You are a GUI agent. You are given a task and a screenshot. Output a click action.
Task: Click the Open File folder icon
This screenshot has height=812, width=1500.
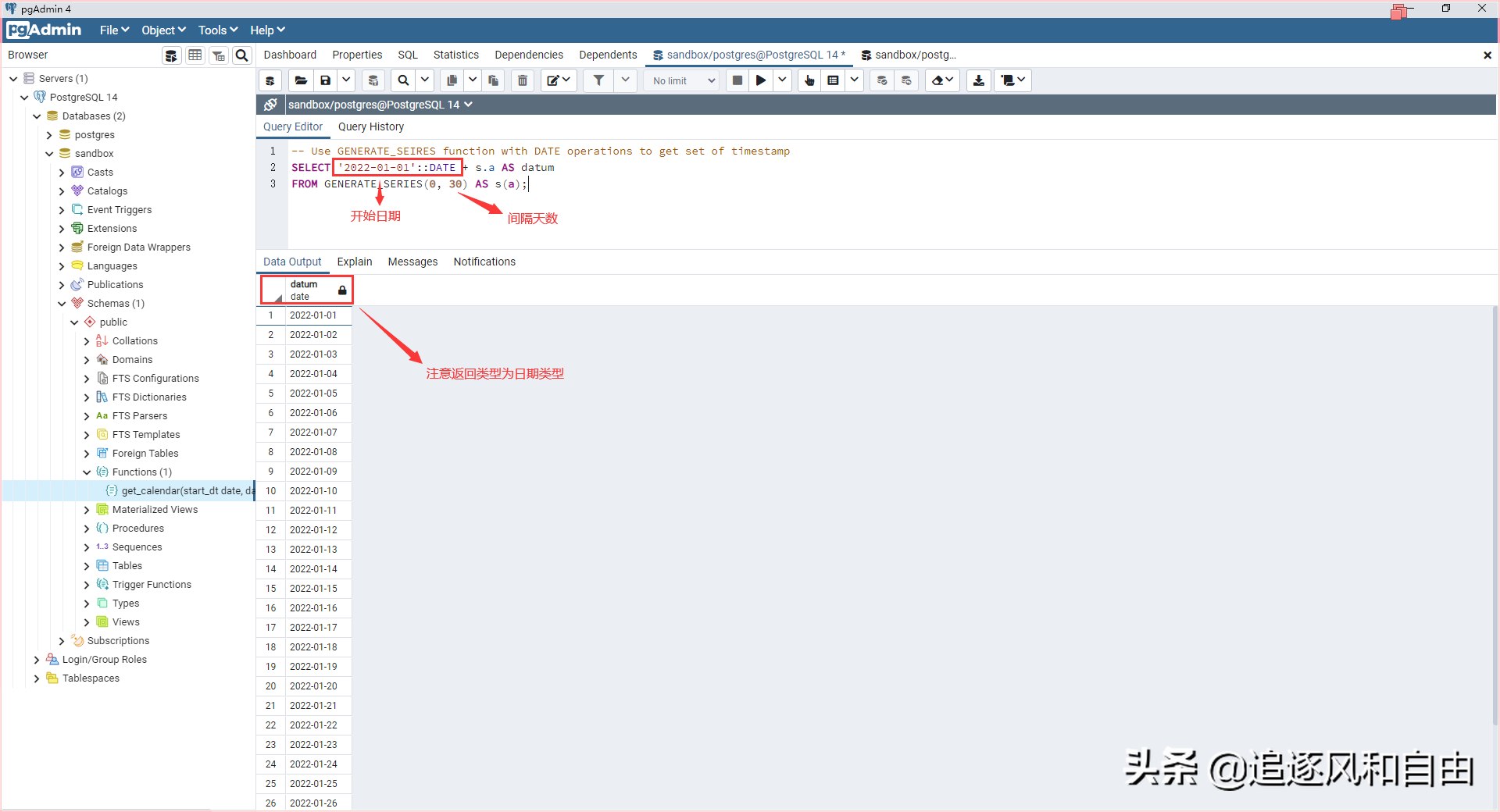(301, 80)
